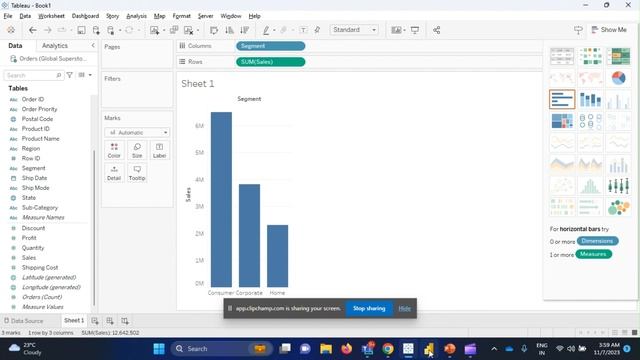The height and width of the screenshot is (360, 640).
Task: Sort ascending using the toolbar icon
Action: [x=229, y=30]
